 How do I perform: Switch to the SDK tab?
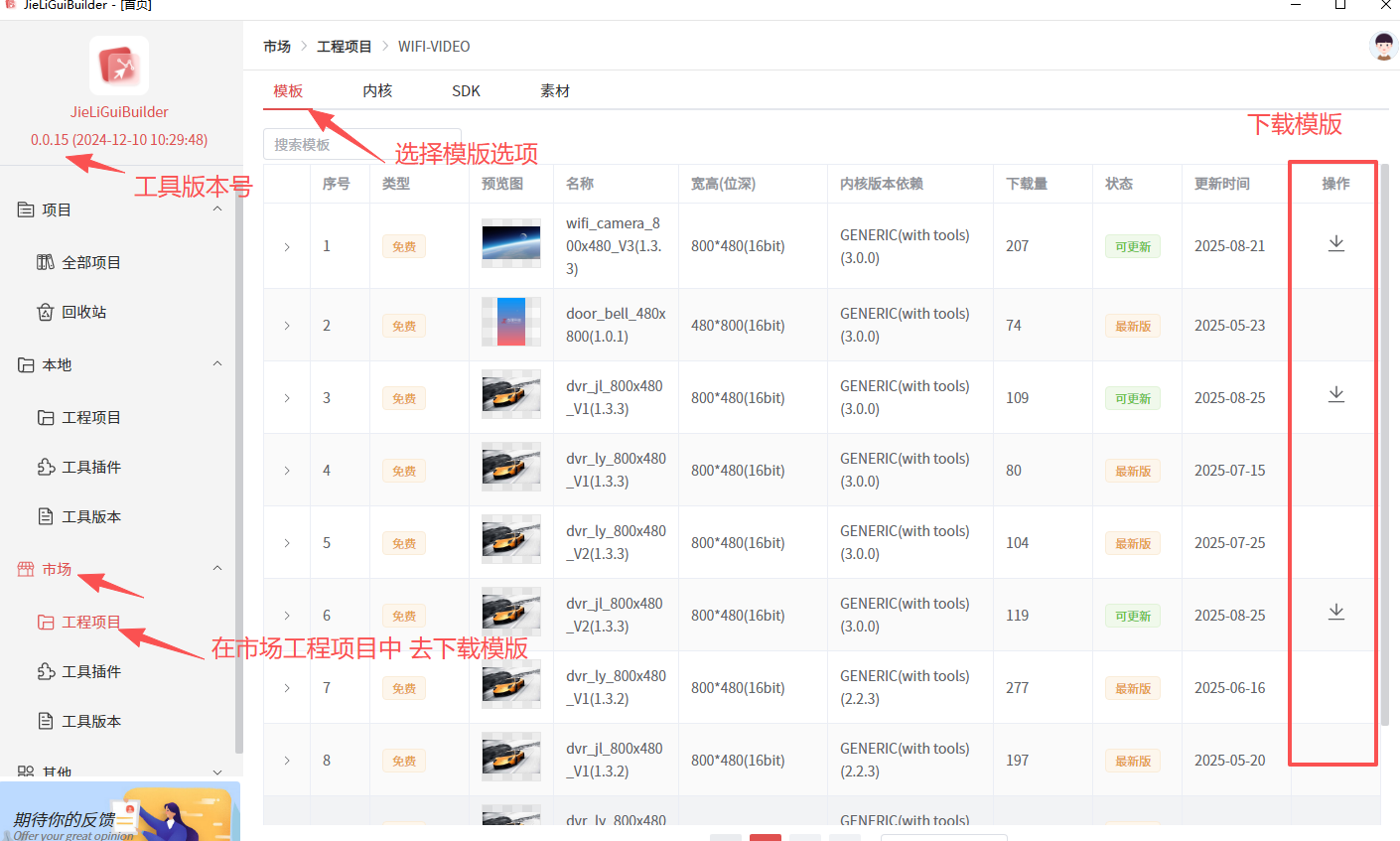(x=466, y=90)
